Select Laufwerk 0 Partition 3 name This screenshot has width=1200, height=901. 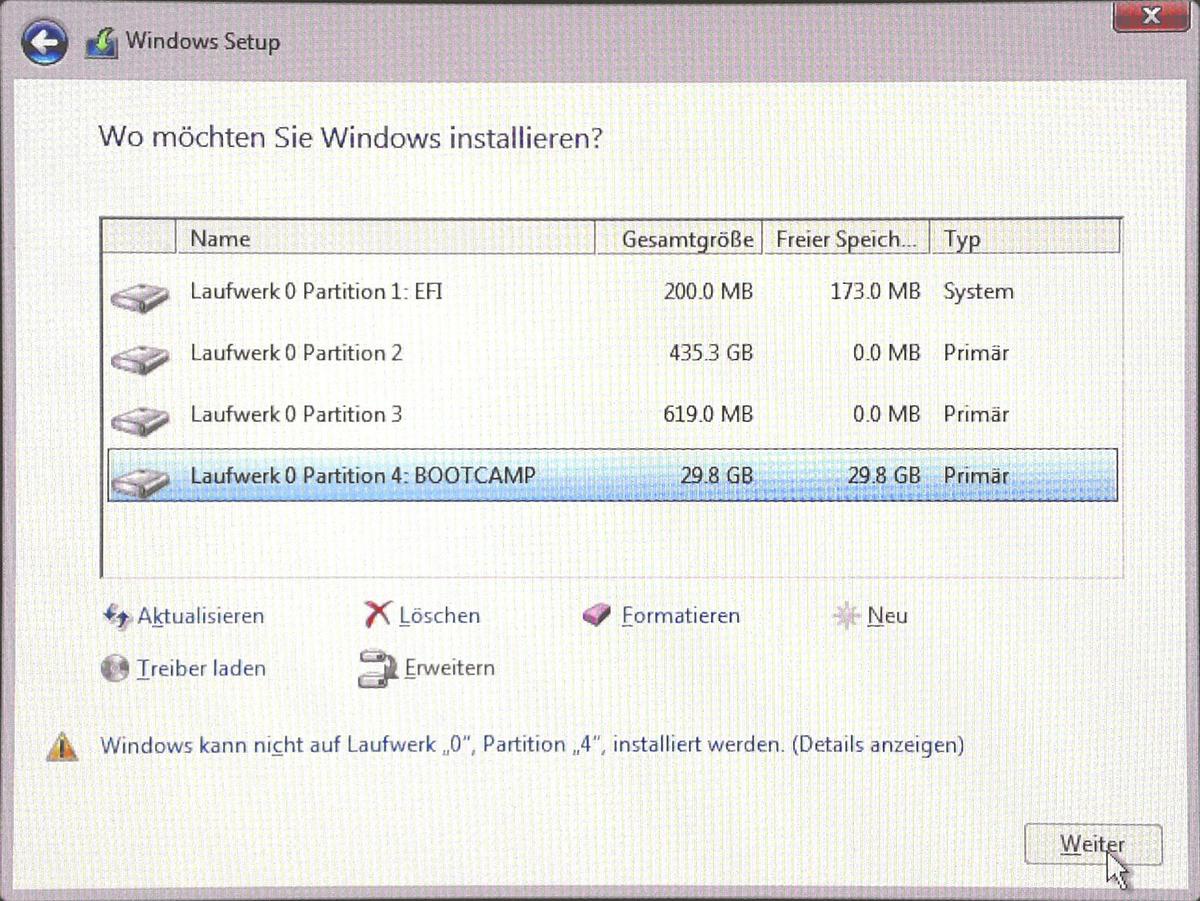click(x=296, y=414)
